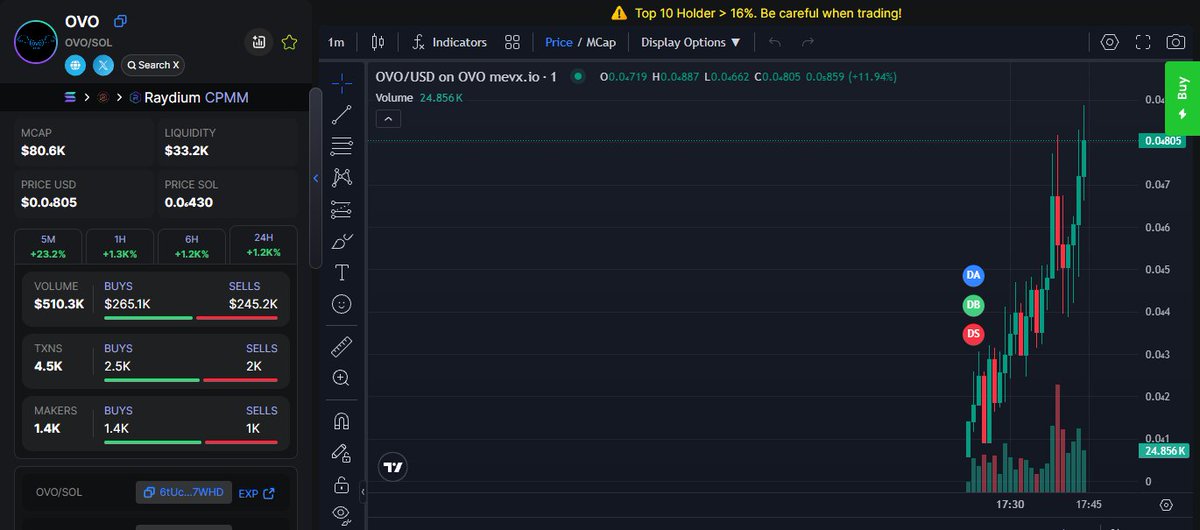The width and height of the screenshot is (1200, 530).
Task: Select the chart patterns tool
Action: tap(341, 177)
